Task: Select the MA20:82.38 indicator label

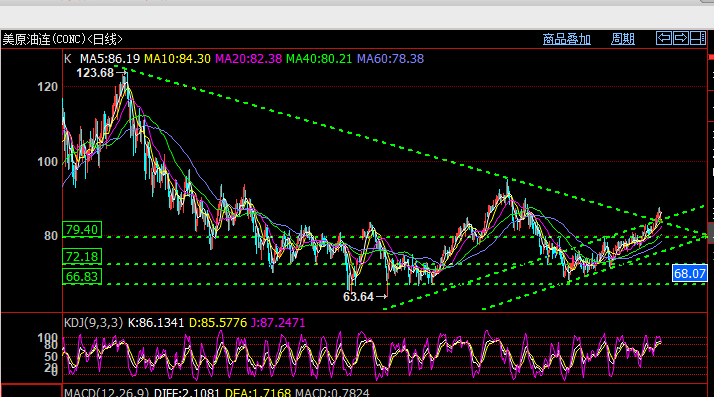Action: click(x=248, y=59)
